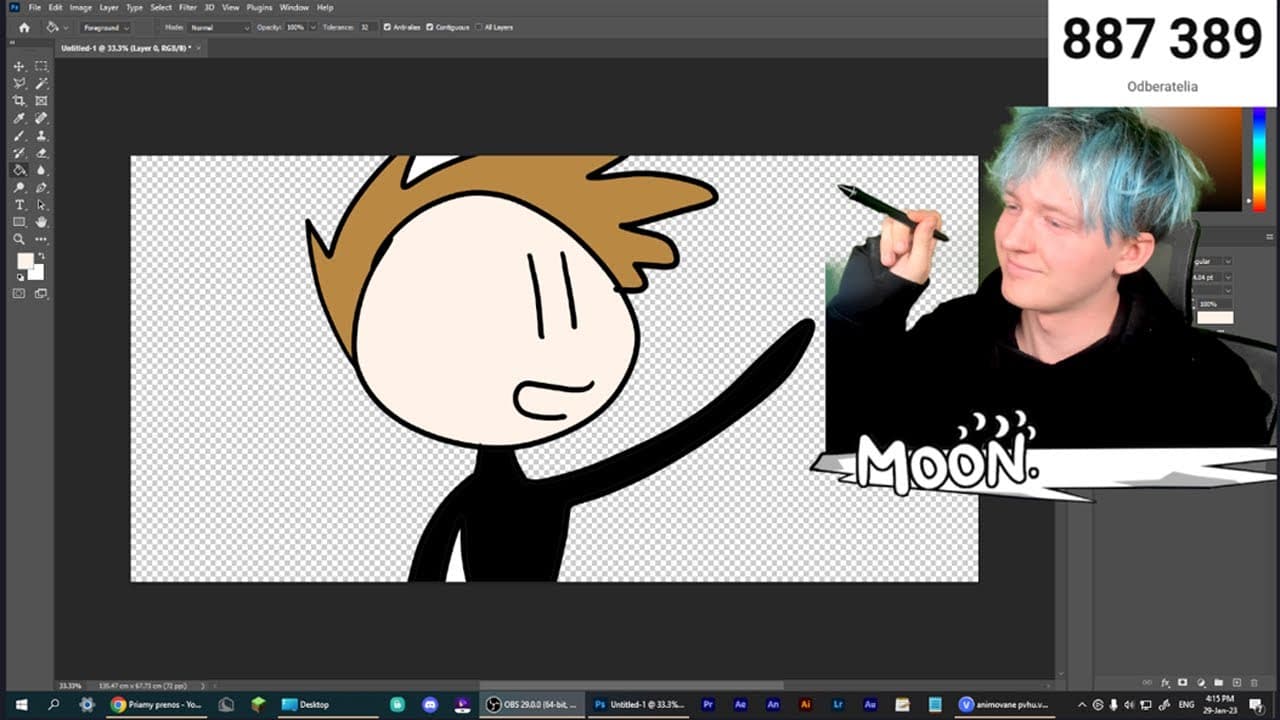This screenshot has height=720, width=1280.
Task: Open the Plugins menu
Action: click(x=259, y=7)
